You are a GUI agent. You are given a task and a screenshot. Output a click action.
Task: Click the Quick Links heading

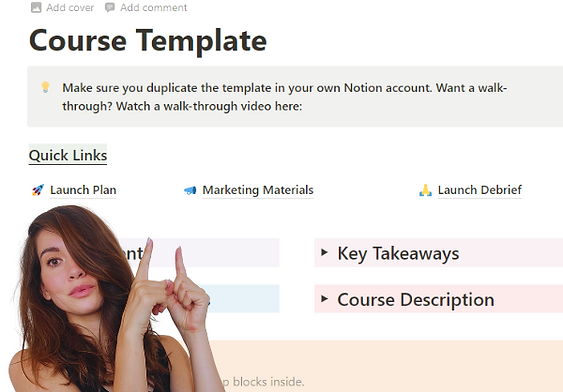coord(68,155)
